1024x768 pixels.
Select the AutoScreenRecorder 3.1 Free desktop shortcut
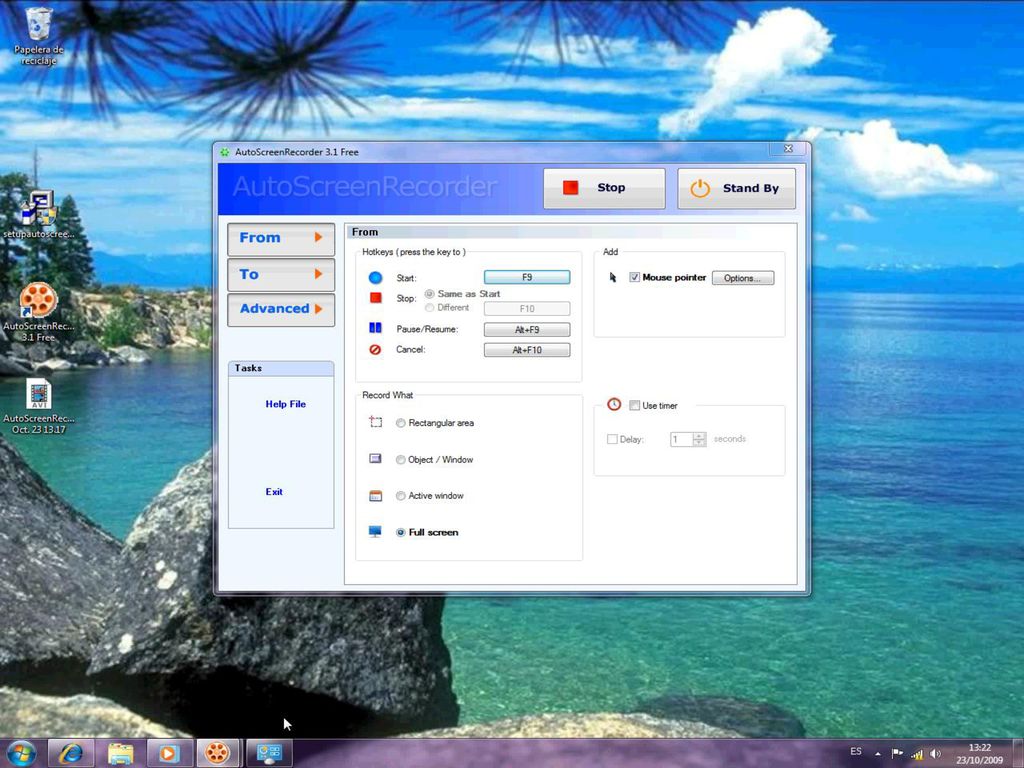pyautogui.click(x=39, y=312)
